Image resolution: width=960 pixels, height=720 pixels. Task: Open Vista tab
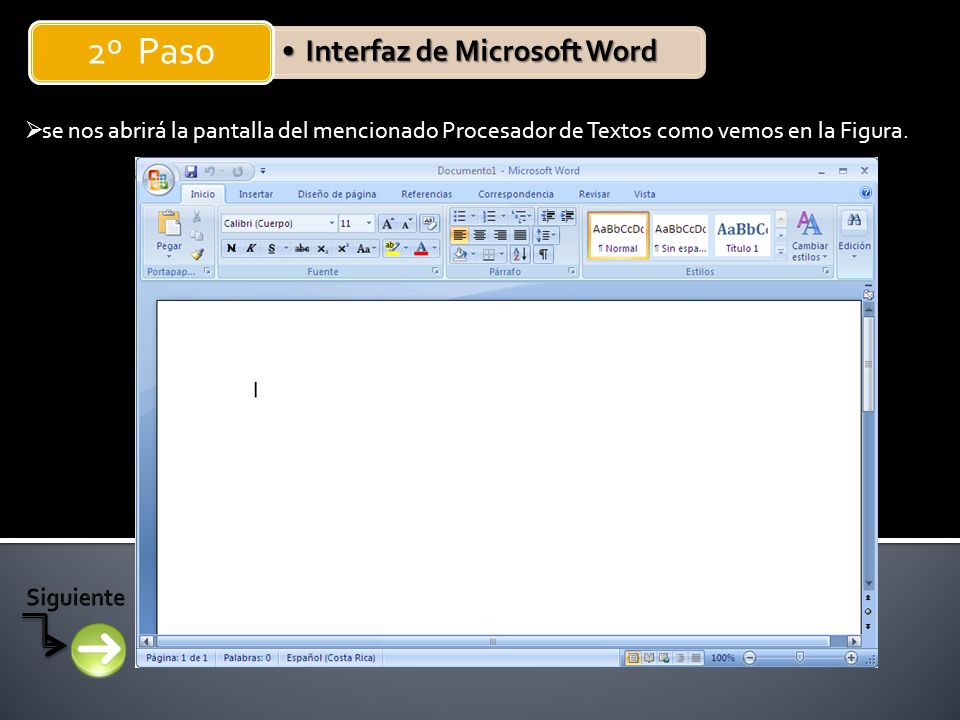[645, 194]
